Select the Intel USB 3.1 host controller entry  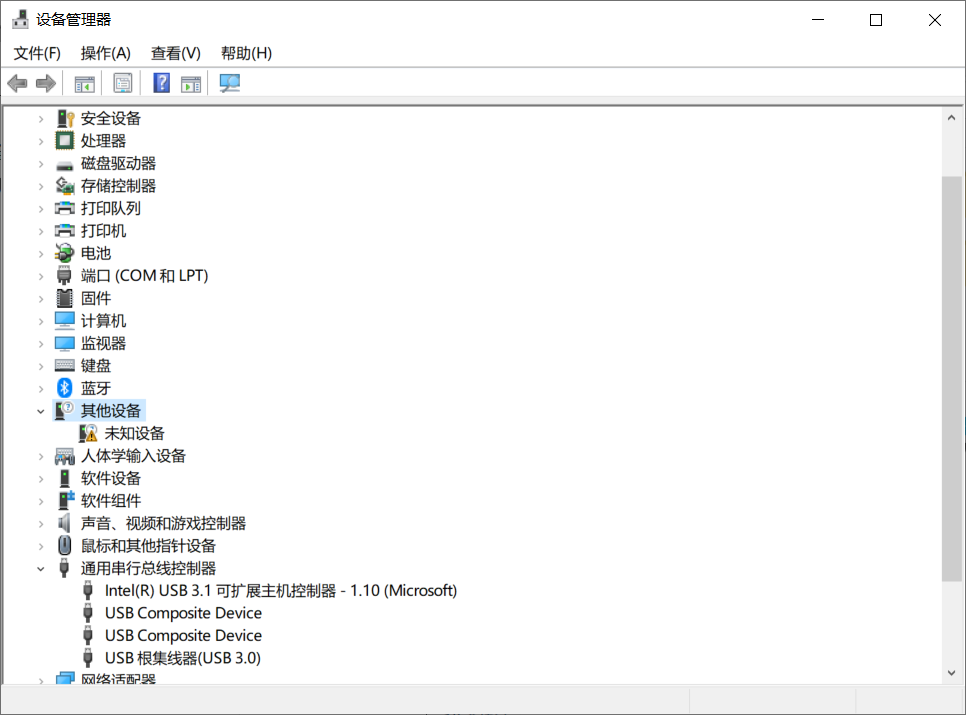click(x=281, y=590)
